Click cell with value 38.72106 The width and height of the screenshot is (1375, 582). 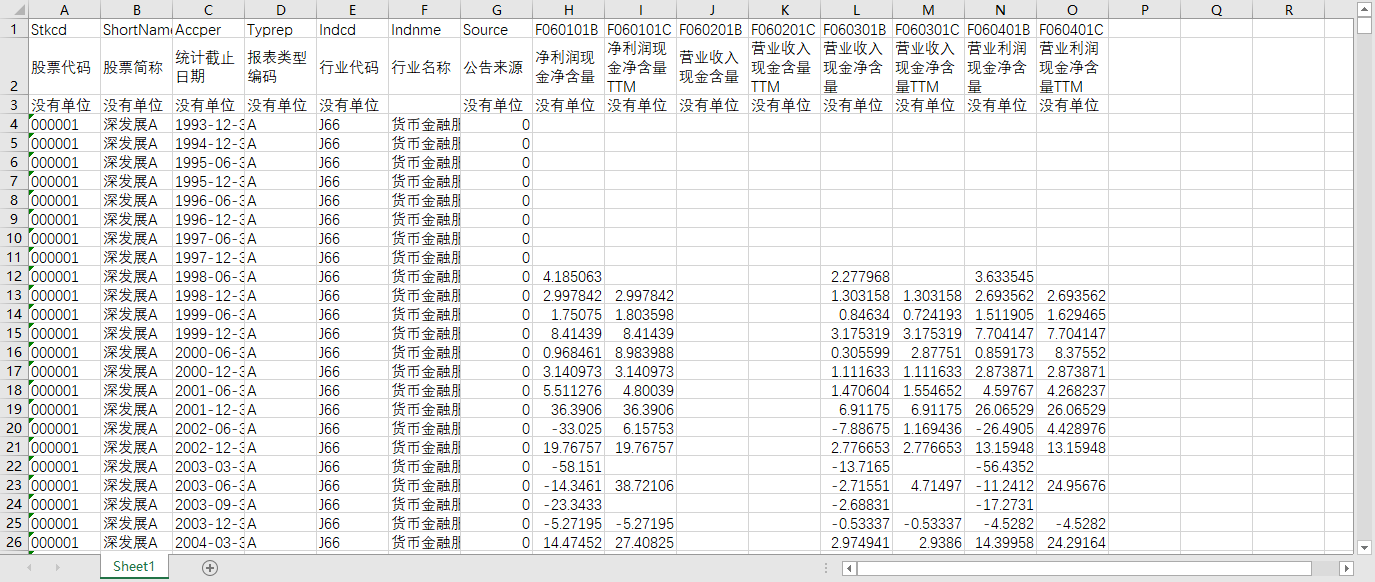click(641, 485)
